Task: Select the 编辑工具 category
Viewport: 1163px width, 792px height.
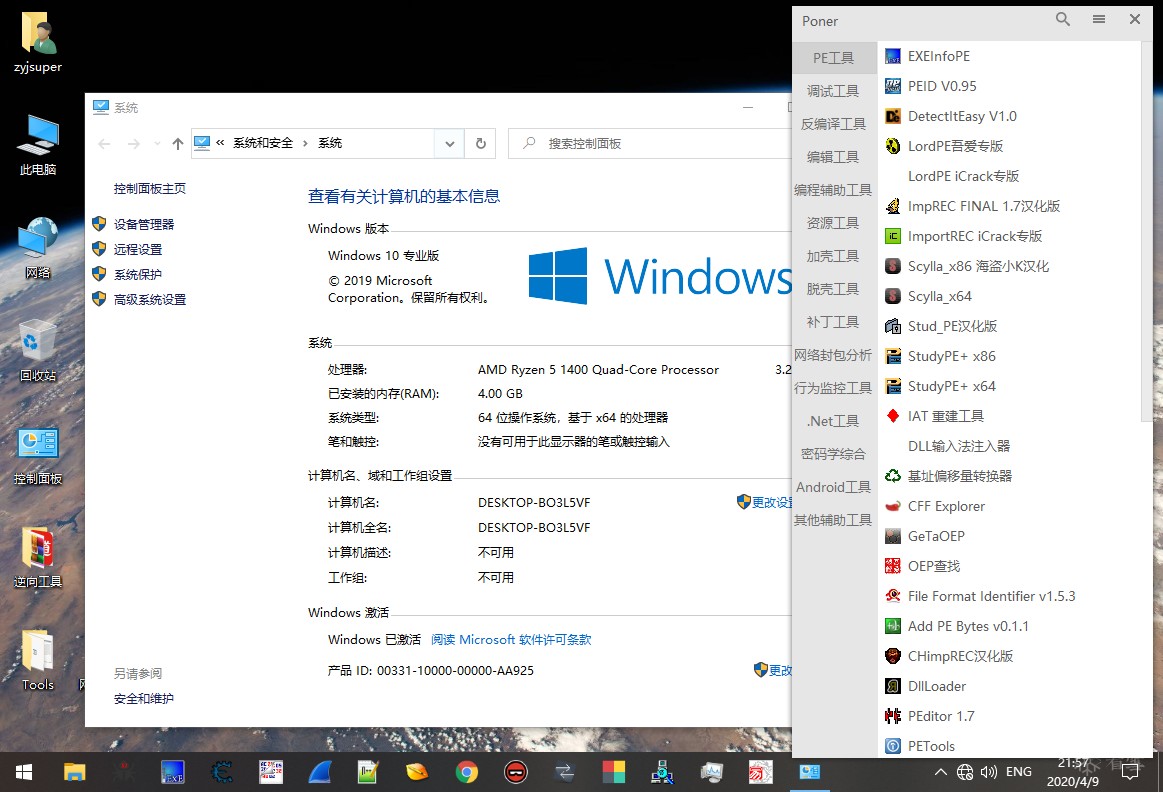Action: click(x=834, y=157)
